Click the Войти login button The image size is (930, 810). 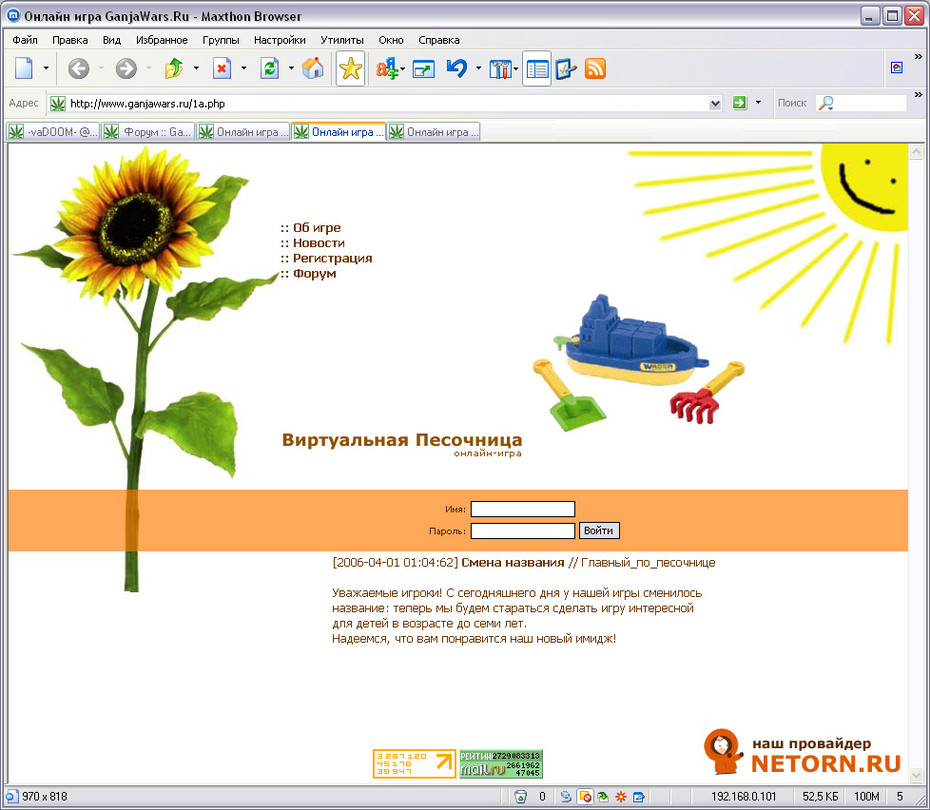point(599,531)
